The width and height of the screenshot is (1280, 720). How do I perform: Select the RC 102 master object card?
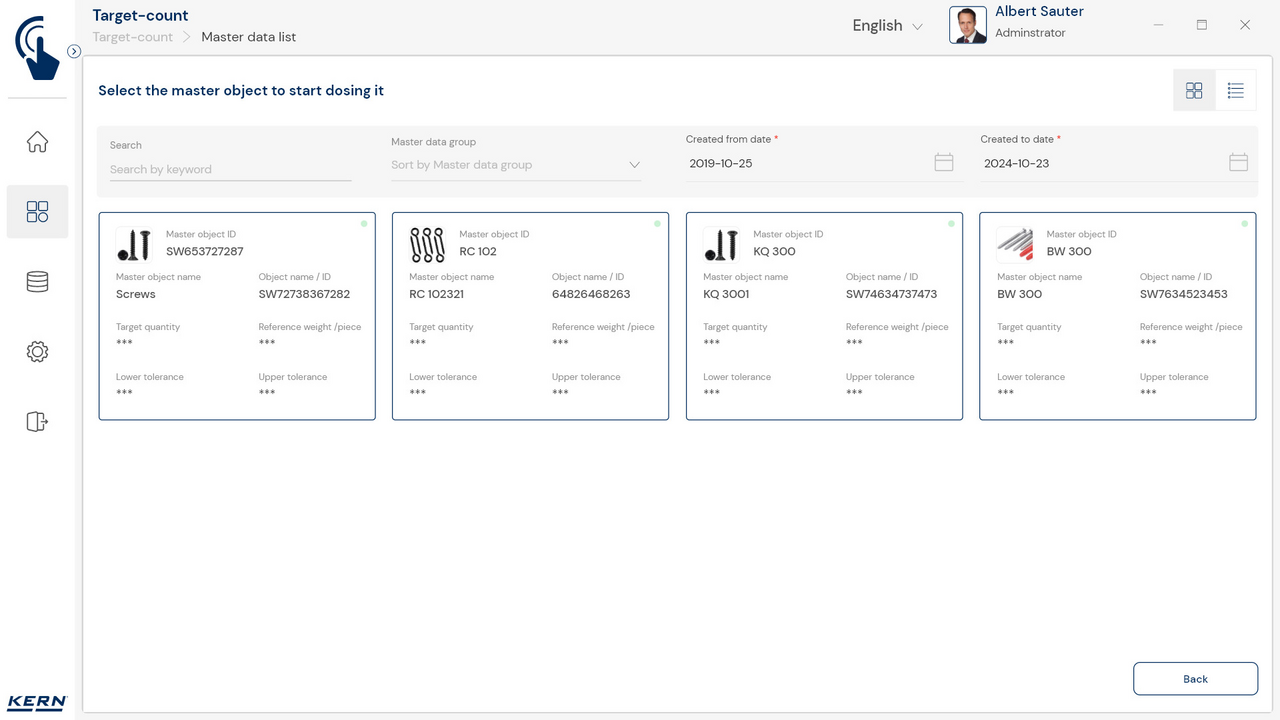coord(530,316)
